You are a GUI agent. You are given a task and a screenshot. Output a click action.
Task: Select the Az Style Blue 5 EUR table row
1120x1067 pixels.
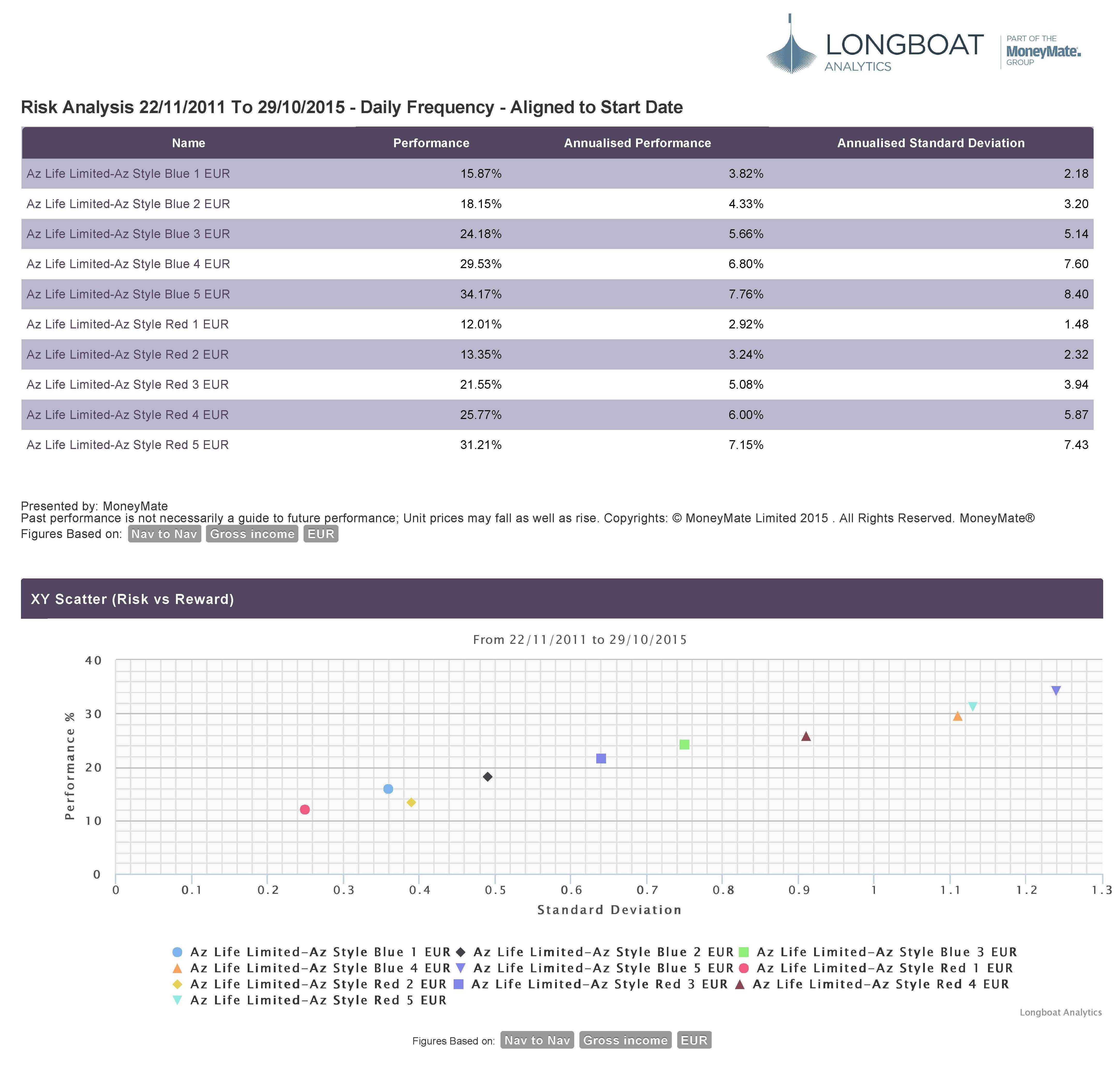[x=129, y=294]
